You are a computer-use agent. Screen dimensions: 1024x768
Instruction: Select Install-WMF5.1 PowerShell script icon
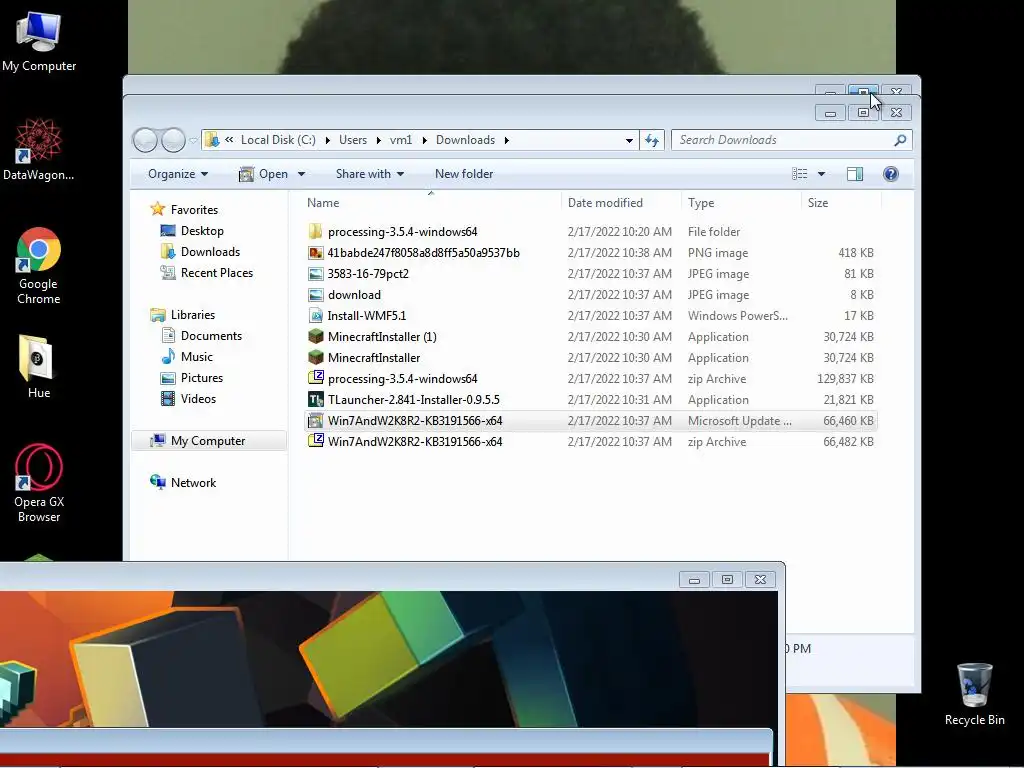click(315, 315)
